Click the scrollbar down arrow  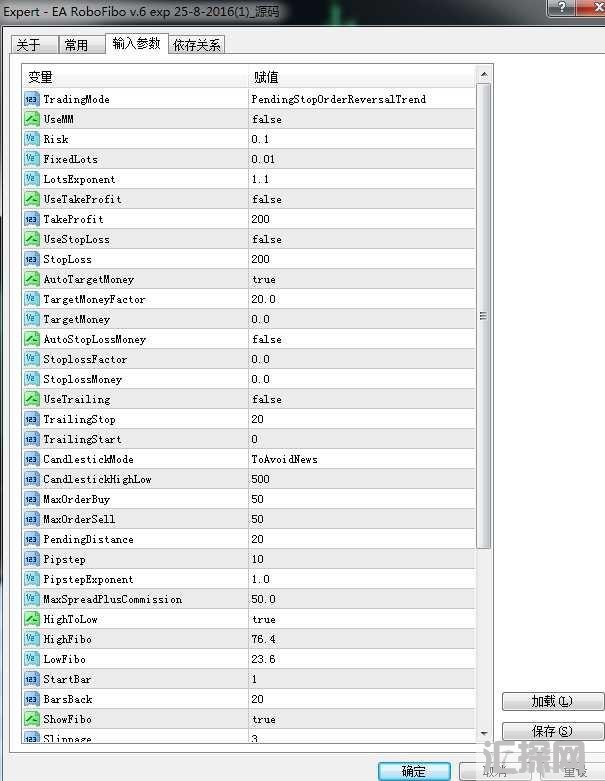(484, 734)
